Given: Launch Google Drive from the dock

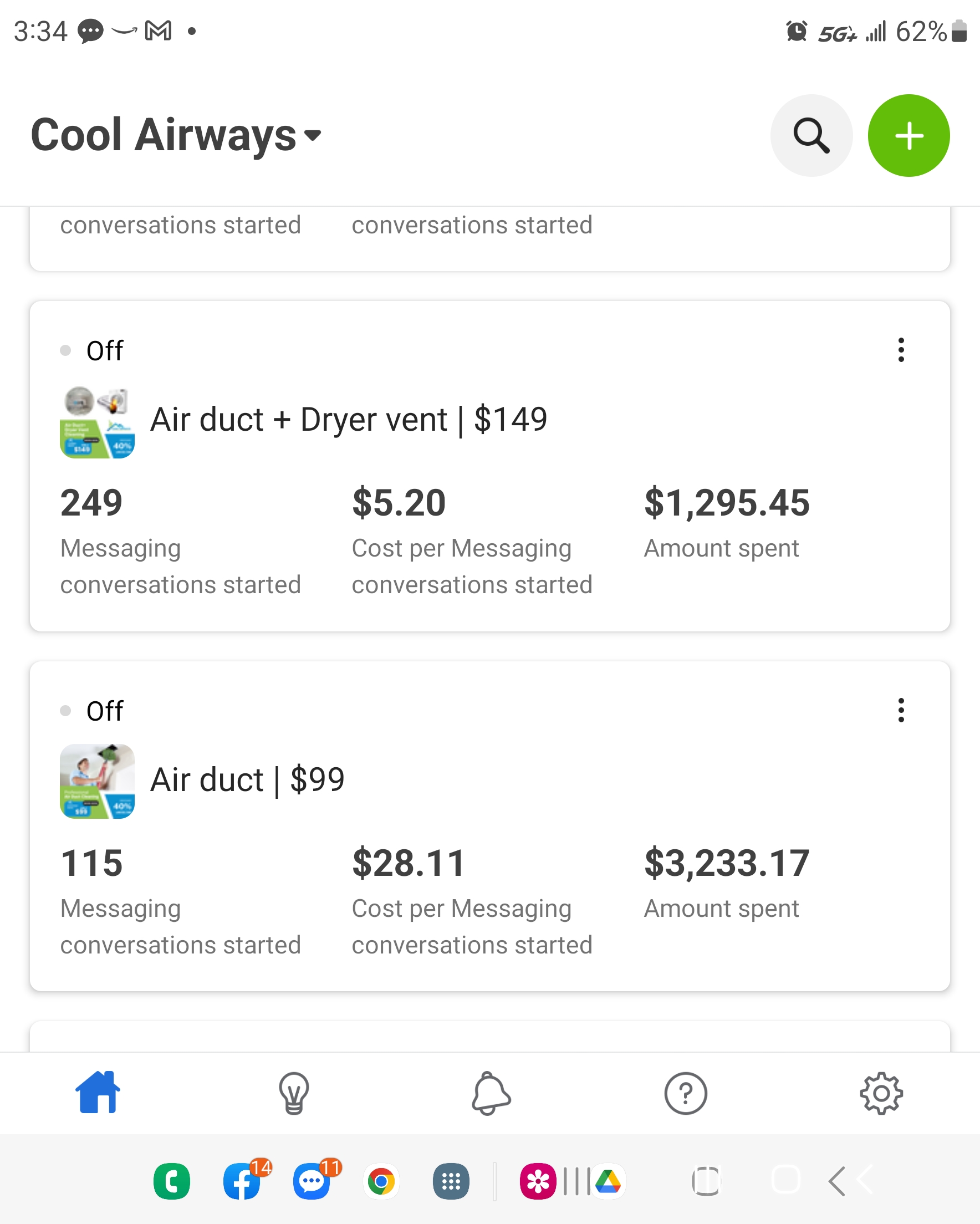Looking at the screenshot, I should (608, 1181).
